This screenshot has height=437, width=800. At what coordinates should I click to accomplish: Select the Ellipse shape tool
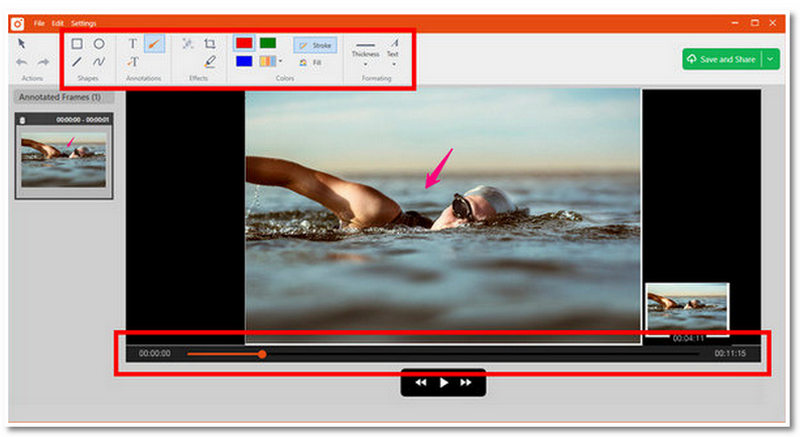[99, 44]
